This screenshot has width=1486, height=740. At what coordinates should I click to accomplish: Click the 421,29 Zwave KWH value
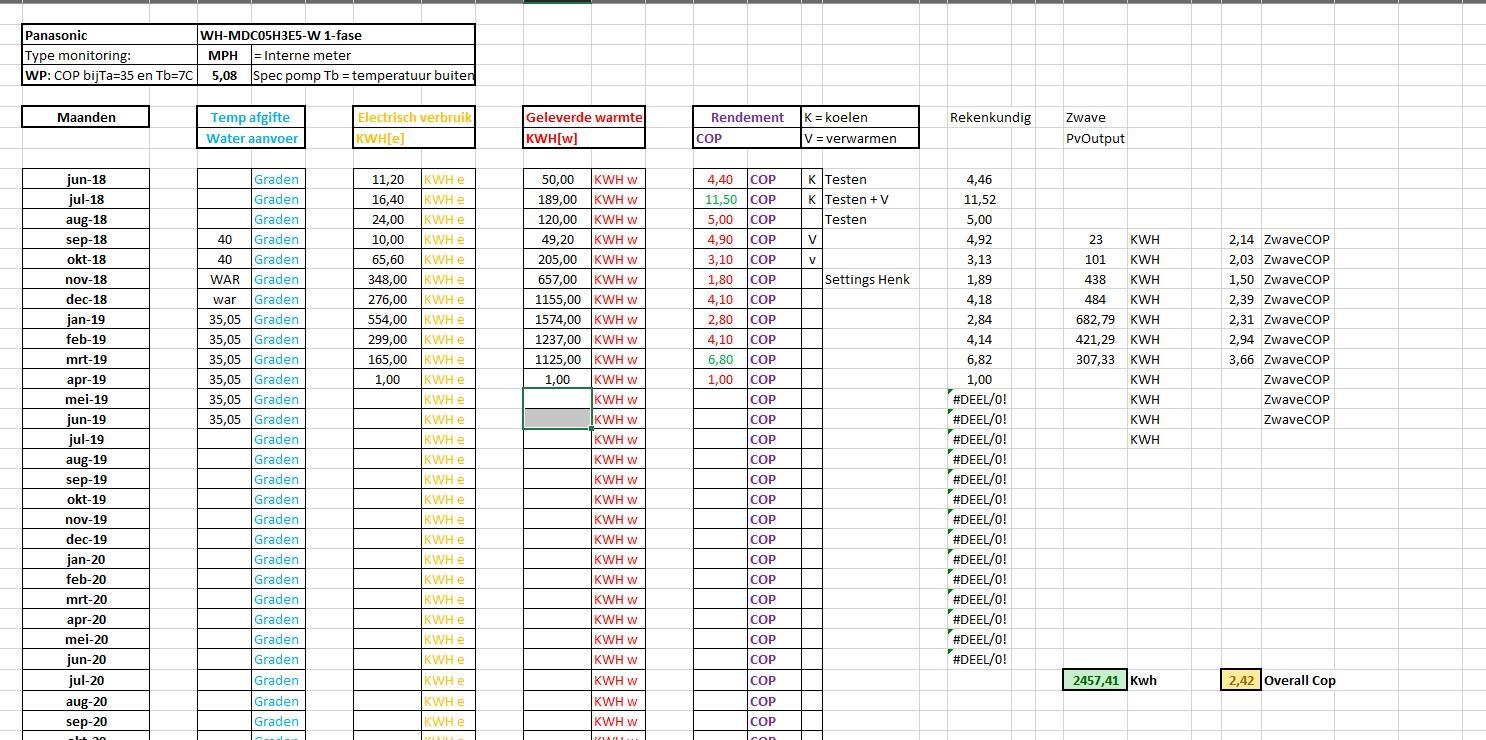(x=1095, y=339)
